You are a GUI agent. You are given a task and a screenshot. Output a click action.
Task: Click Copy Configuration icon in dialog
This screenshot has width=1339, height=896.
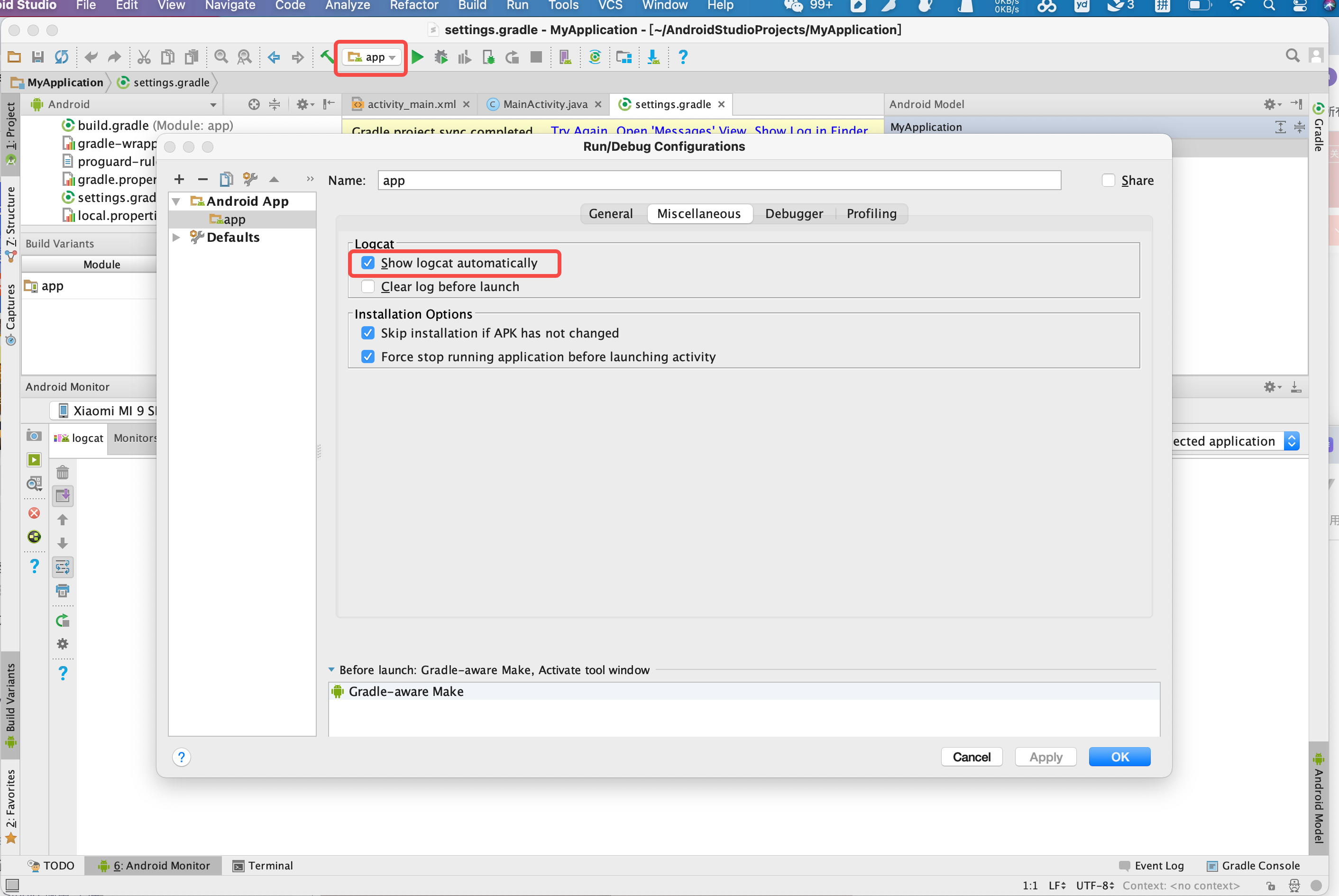[x=226, y=179]
